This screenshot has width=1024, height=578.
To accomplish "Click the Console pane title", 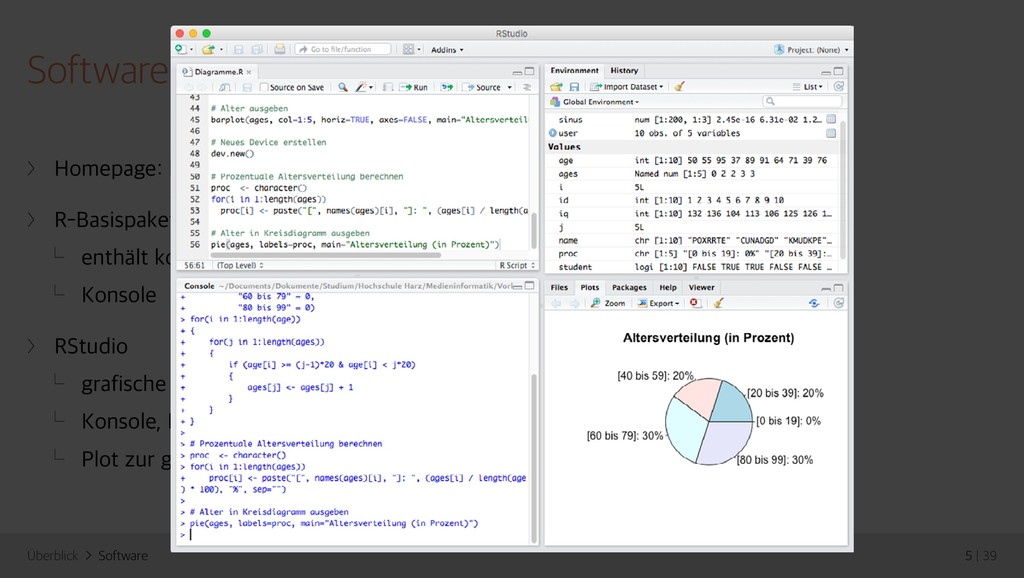I will (x=199, y=286).
